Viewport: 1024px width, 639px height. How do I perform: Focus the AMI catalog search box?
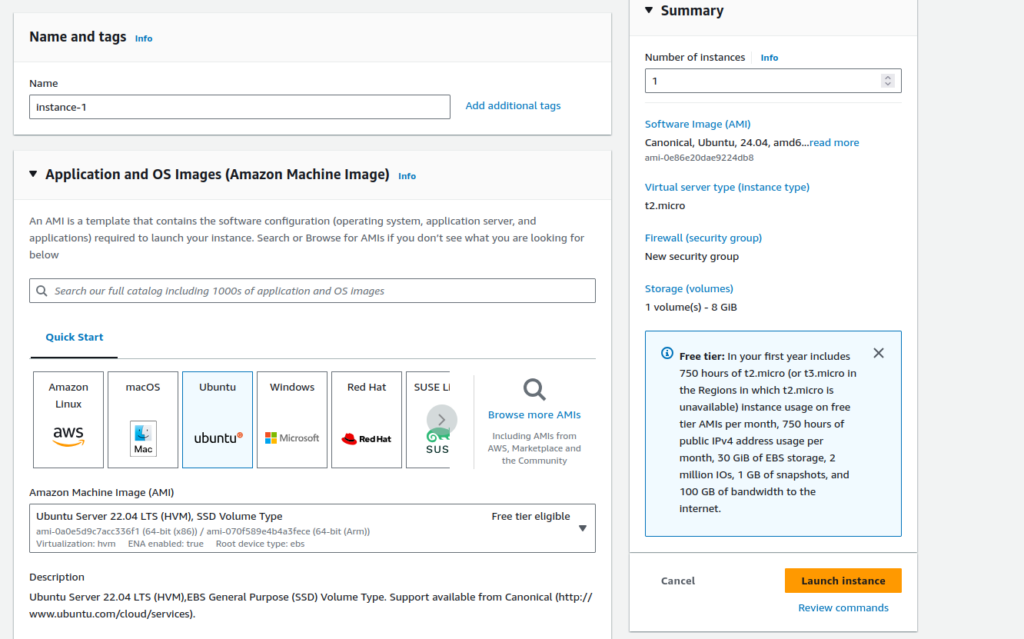(x=312, y=291)
